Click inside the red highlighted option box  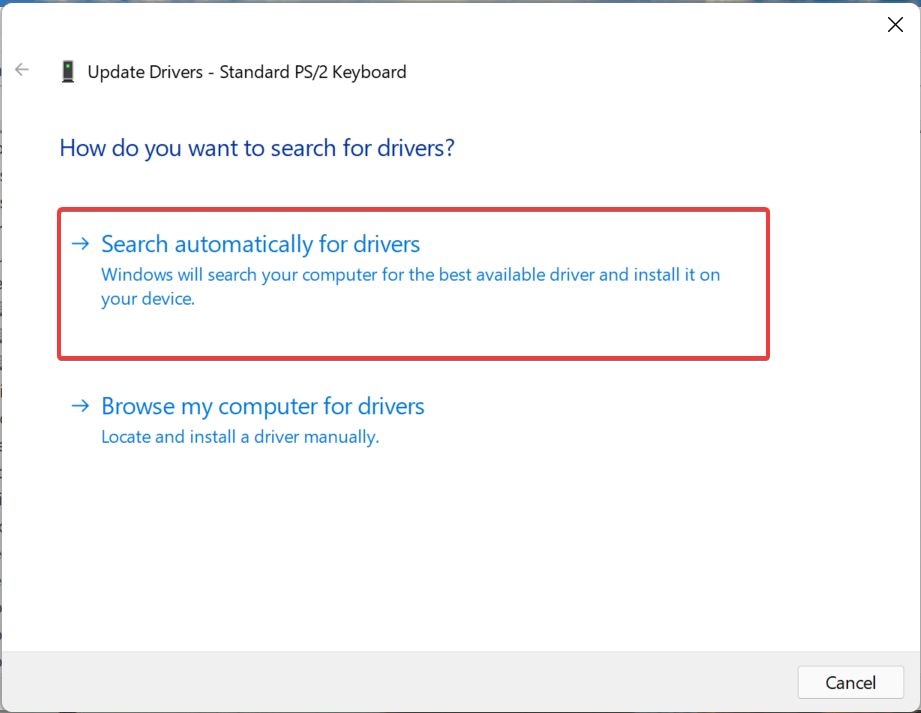413,284
